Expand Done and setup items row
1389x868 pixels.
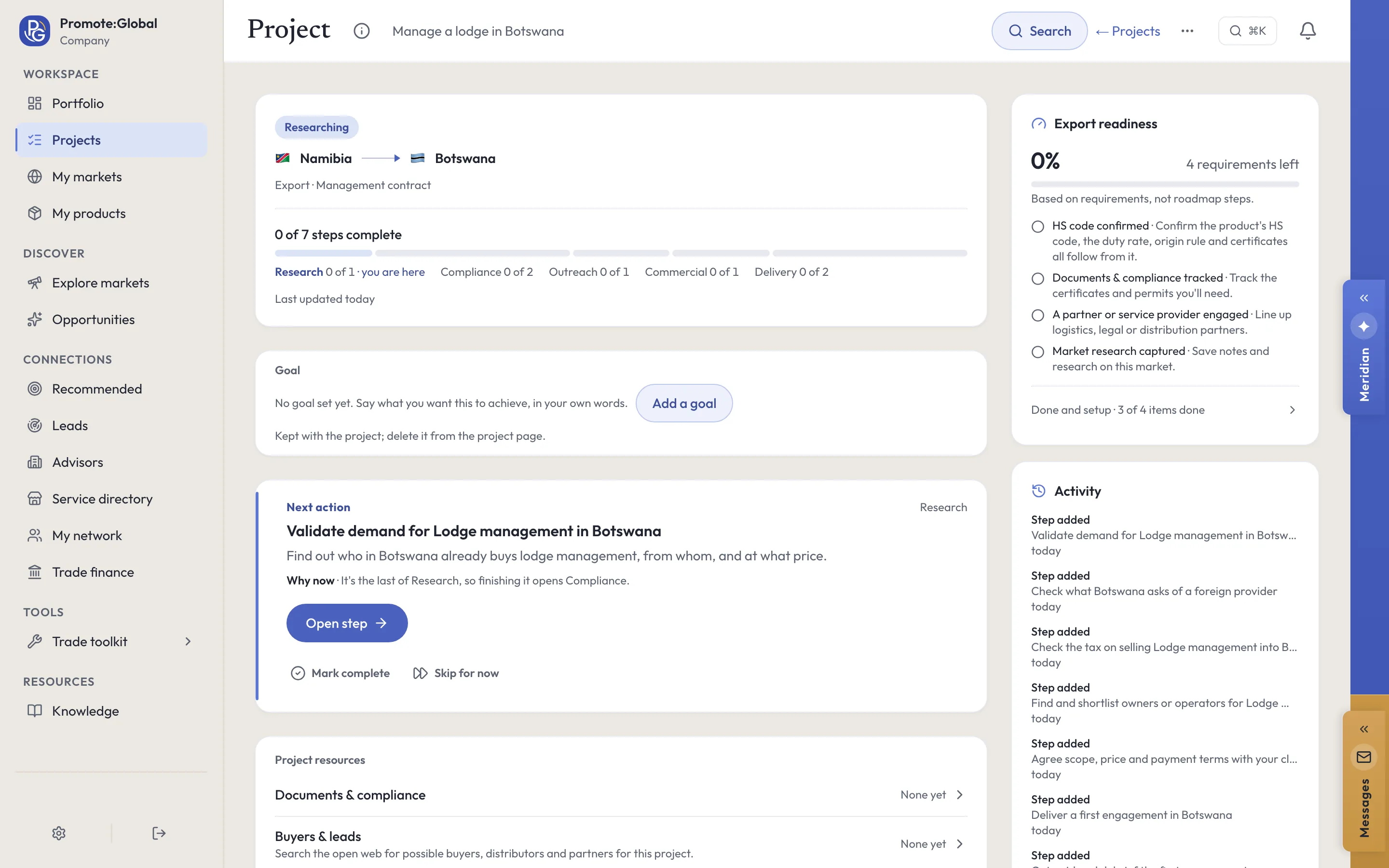tap(1165, 410)
